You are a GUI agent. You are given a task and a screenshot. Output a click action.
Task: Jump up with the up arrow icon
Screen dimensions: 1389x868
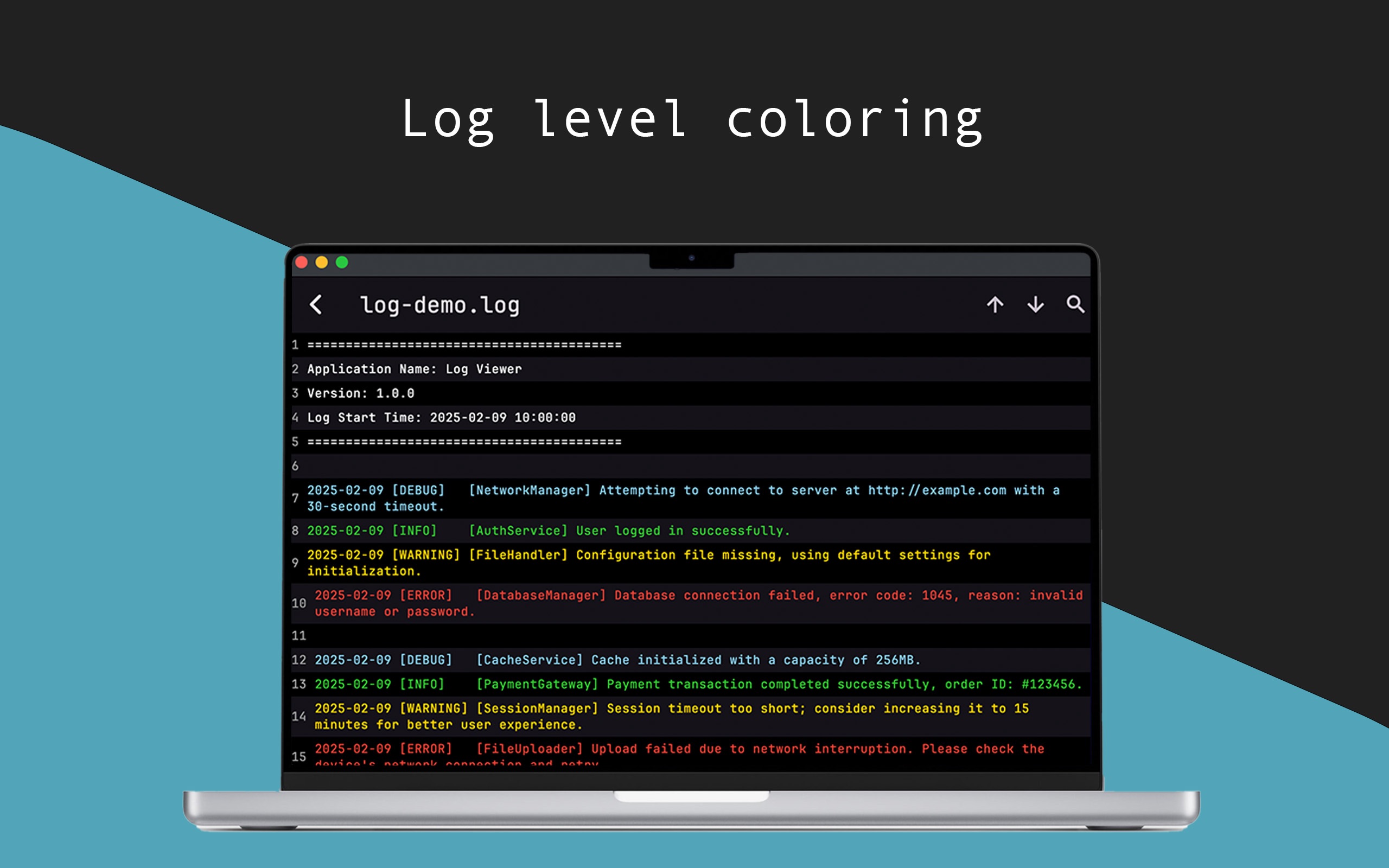coord(995,305)
